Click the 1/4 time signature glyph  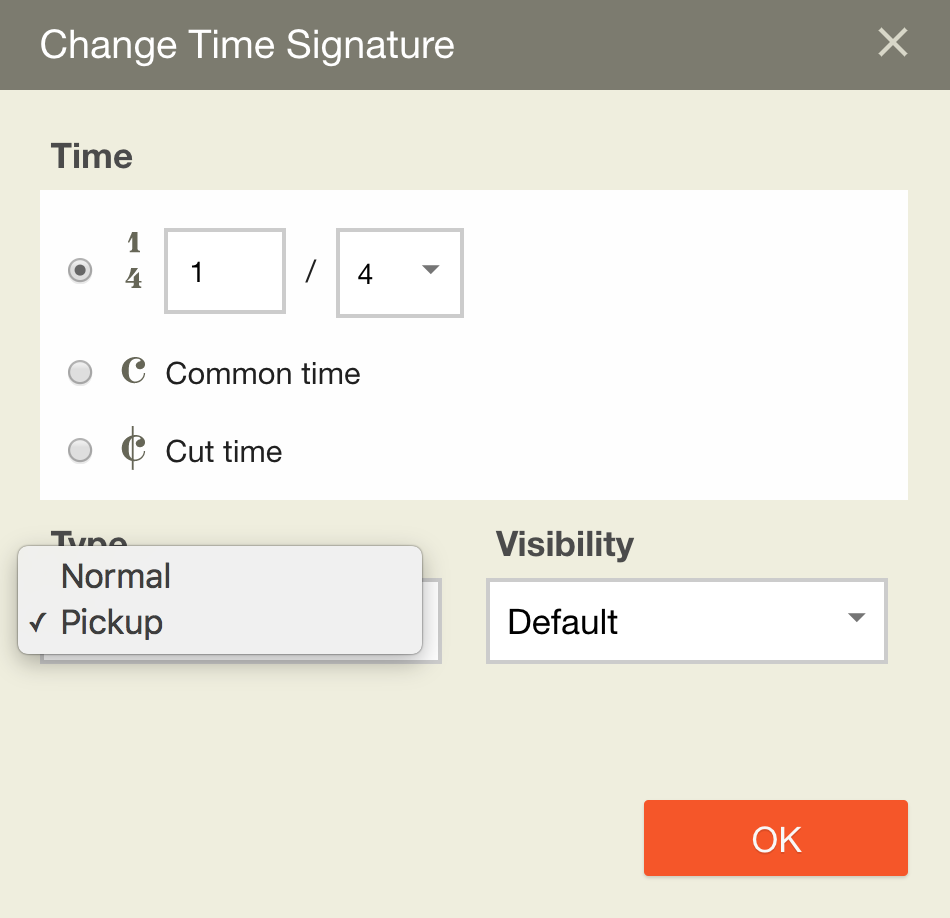click(x=133, y=261)
